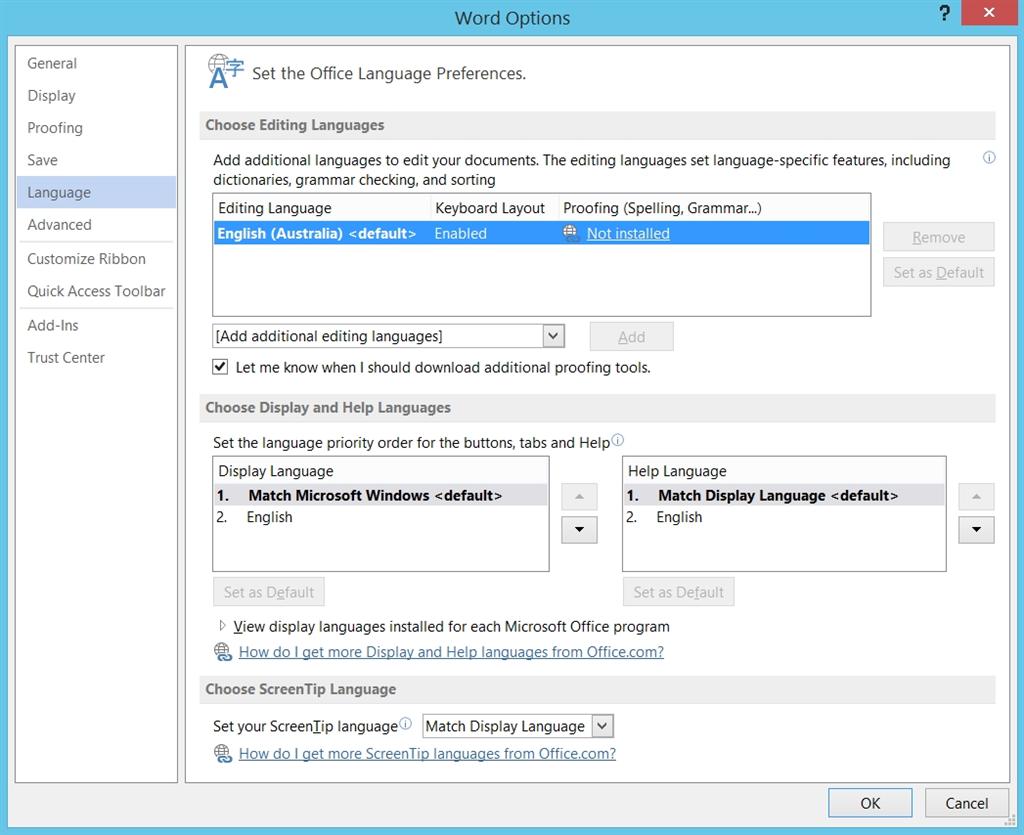Go to the Save options category
This screenshot has width=1024, height=835.
[97, 160]
